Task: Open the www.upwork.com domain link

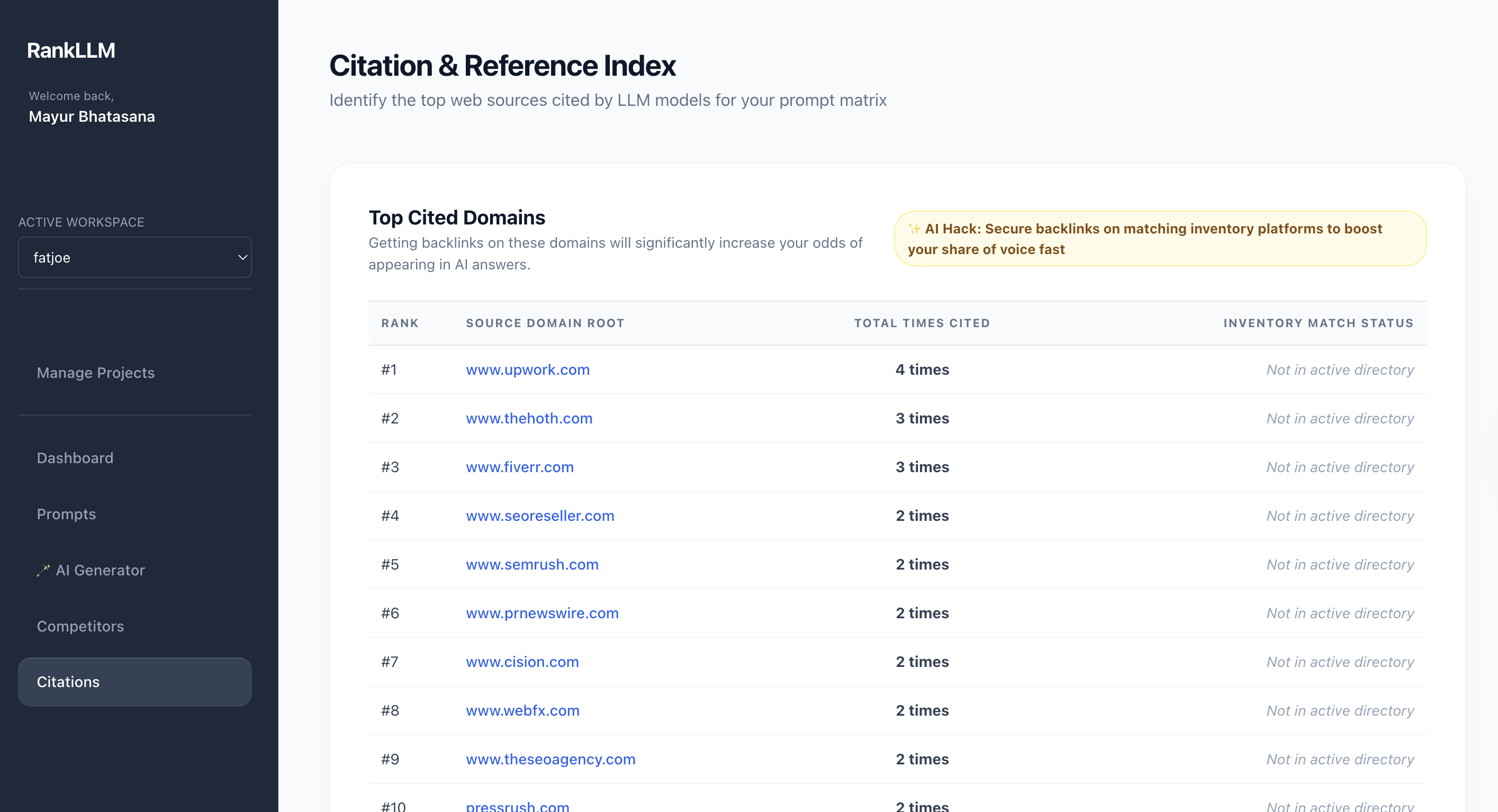Action: point(527,369)
